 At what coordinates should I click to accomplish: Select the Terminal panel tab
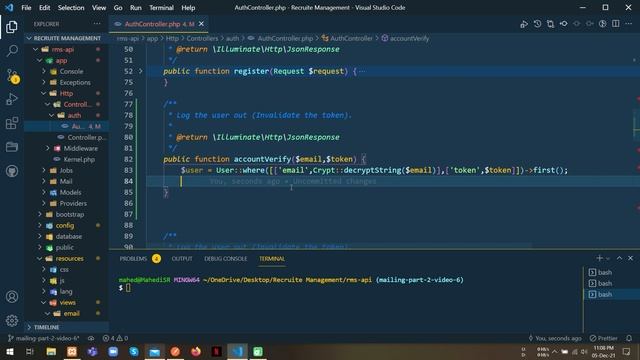tap(272, 259)
